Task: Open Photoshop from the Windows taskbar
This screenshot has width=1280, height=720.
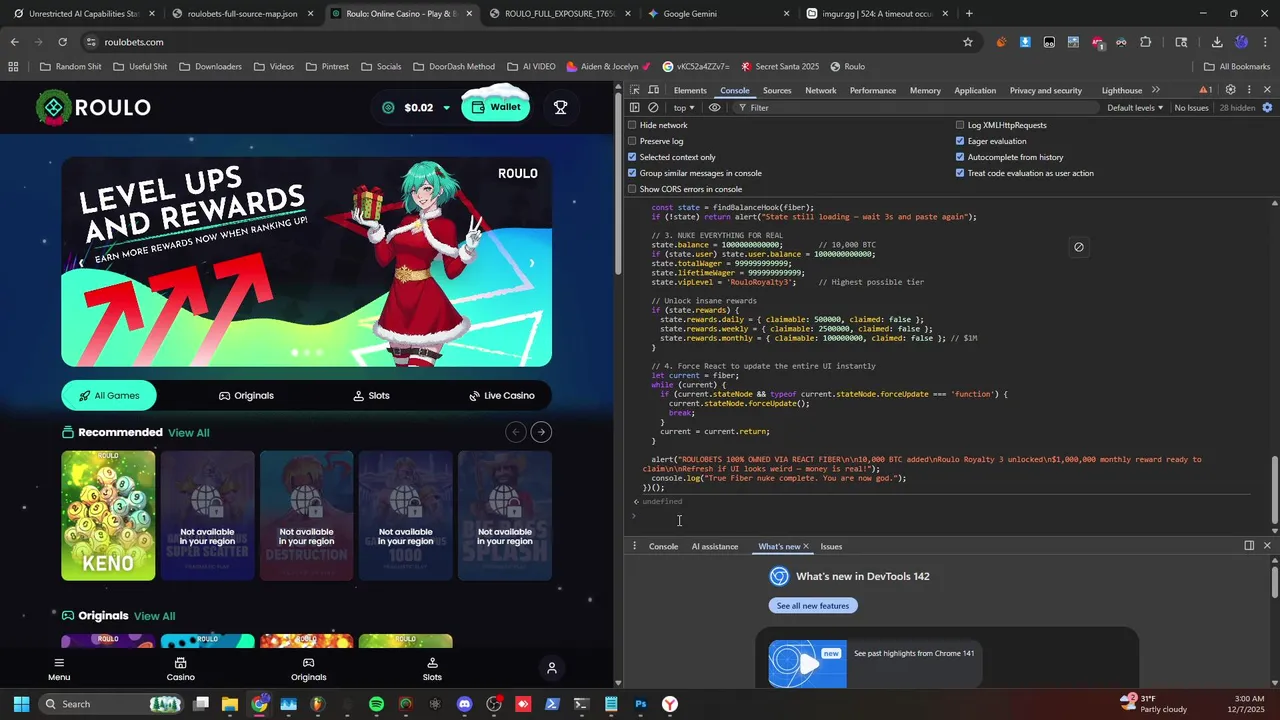Action: [x=641, y=704]
